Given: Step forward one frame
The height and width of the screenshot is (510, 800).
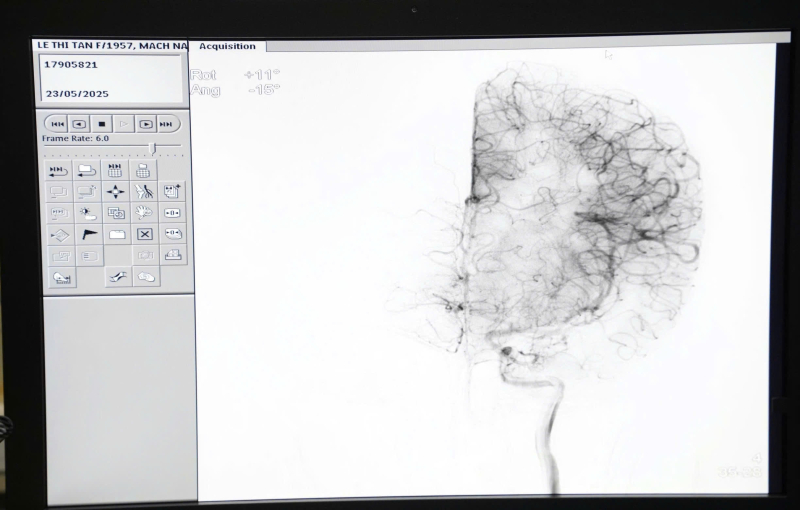Looking at the screenshot, I should click(146, 124).
